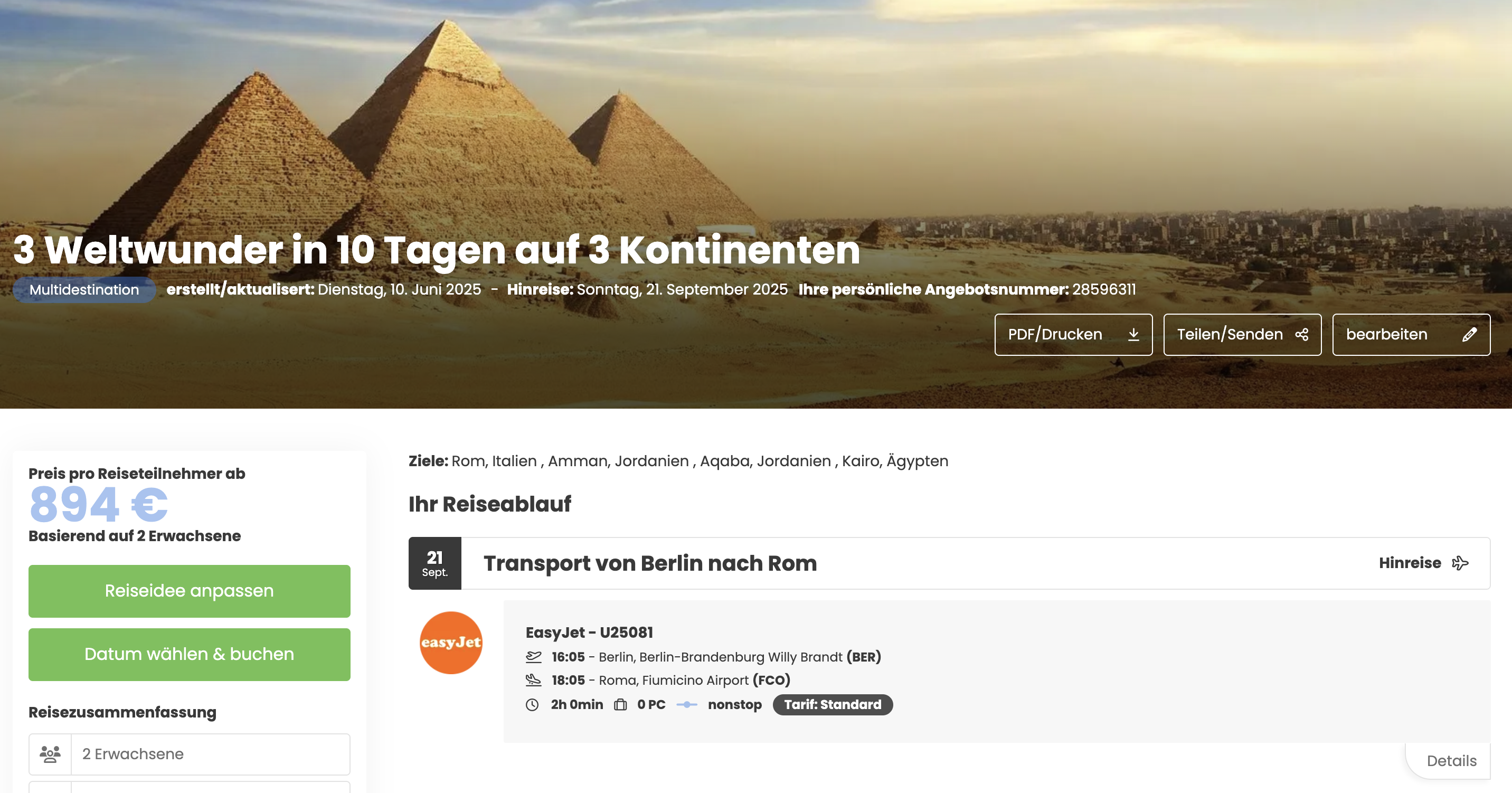Click the share icon in Teilen/Senden
The image size is (1512, 793).
(x=1302, y=335)
